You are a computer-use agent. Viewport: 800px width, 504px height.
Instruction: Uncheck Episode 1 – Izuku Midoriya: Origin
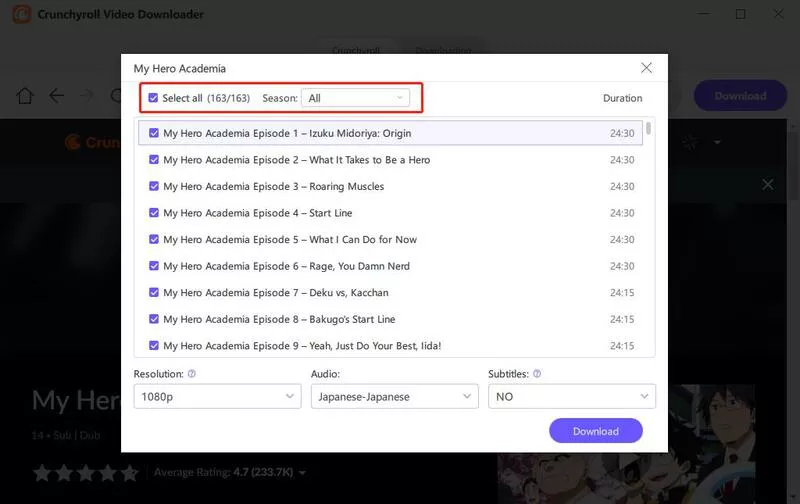point(154,133)
